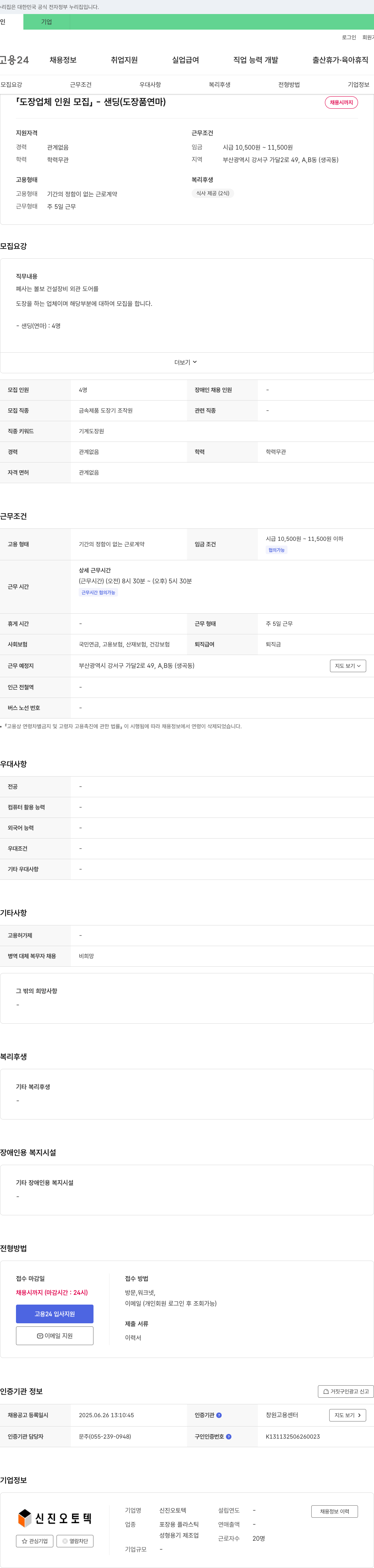Jump to 전형방법 section tab
The width and height of the screenshot is (374, 1568).
pyautogui.click(x=289, y=85)
